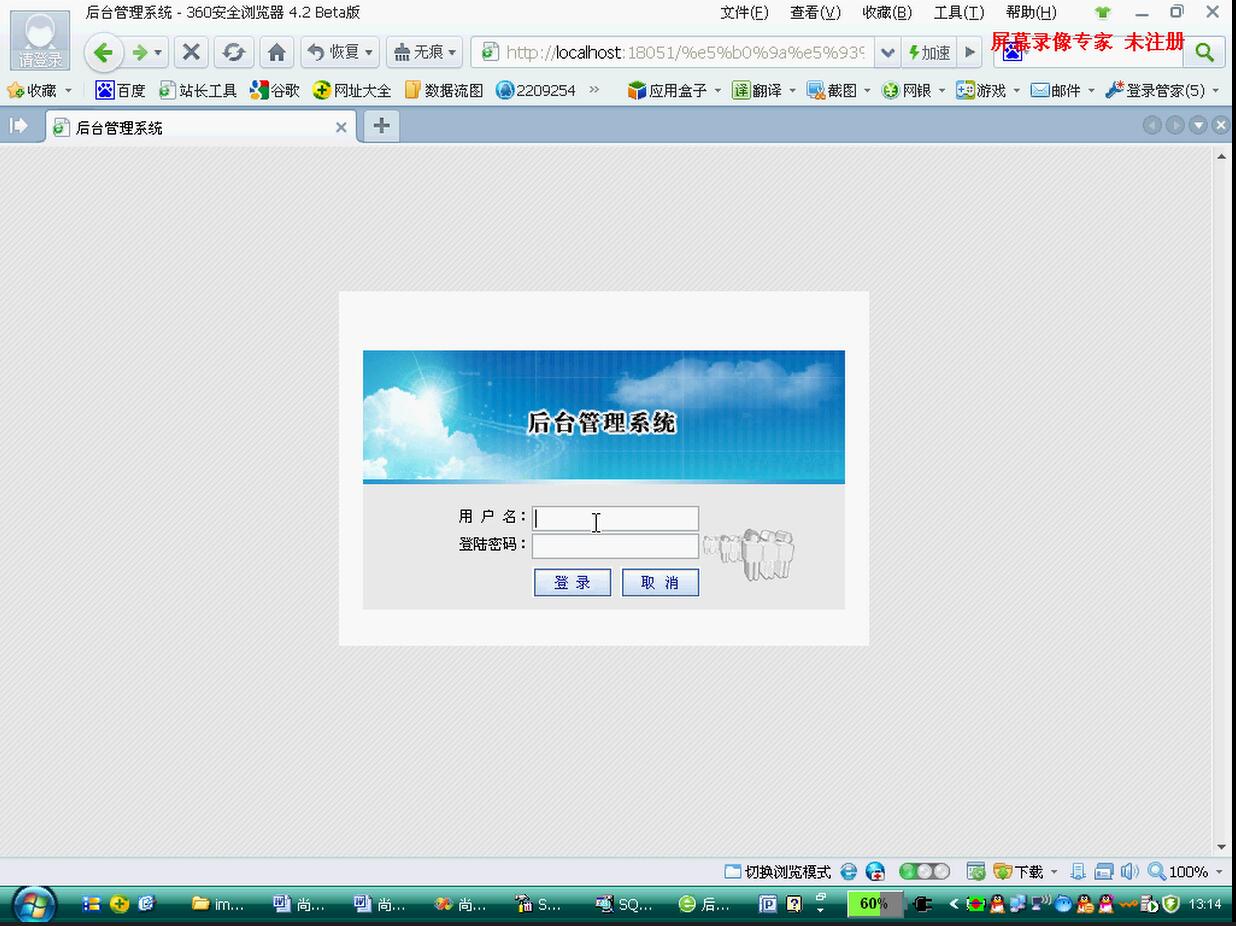Open the 恢复 dropdown arrow
This screenshot has height=926, width=1236.
coord(369,52)
